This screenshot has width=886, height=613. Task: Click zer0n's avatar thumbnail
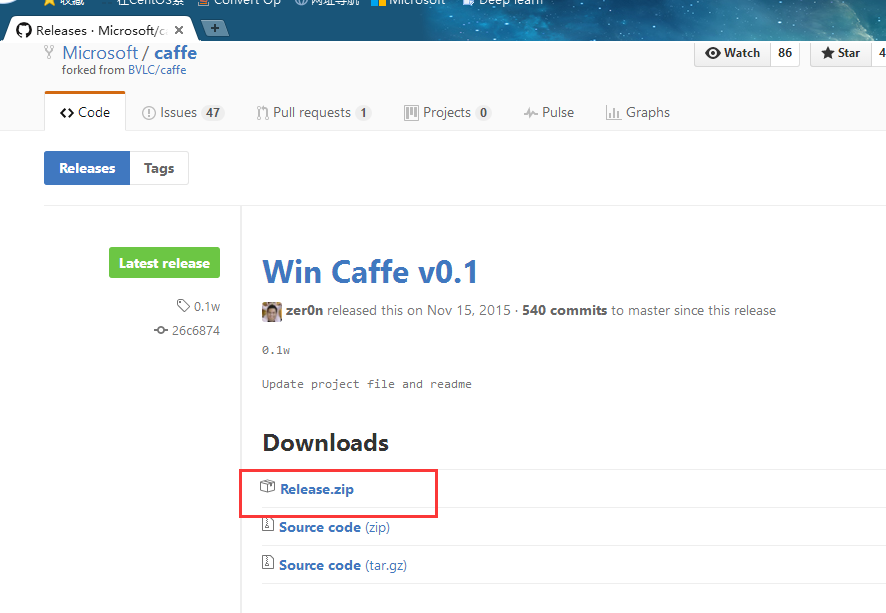pos(272,311)
